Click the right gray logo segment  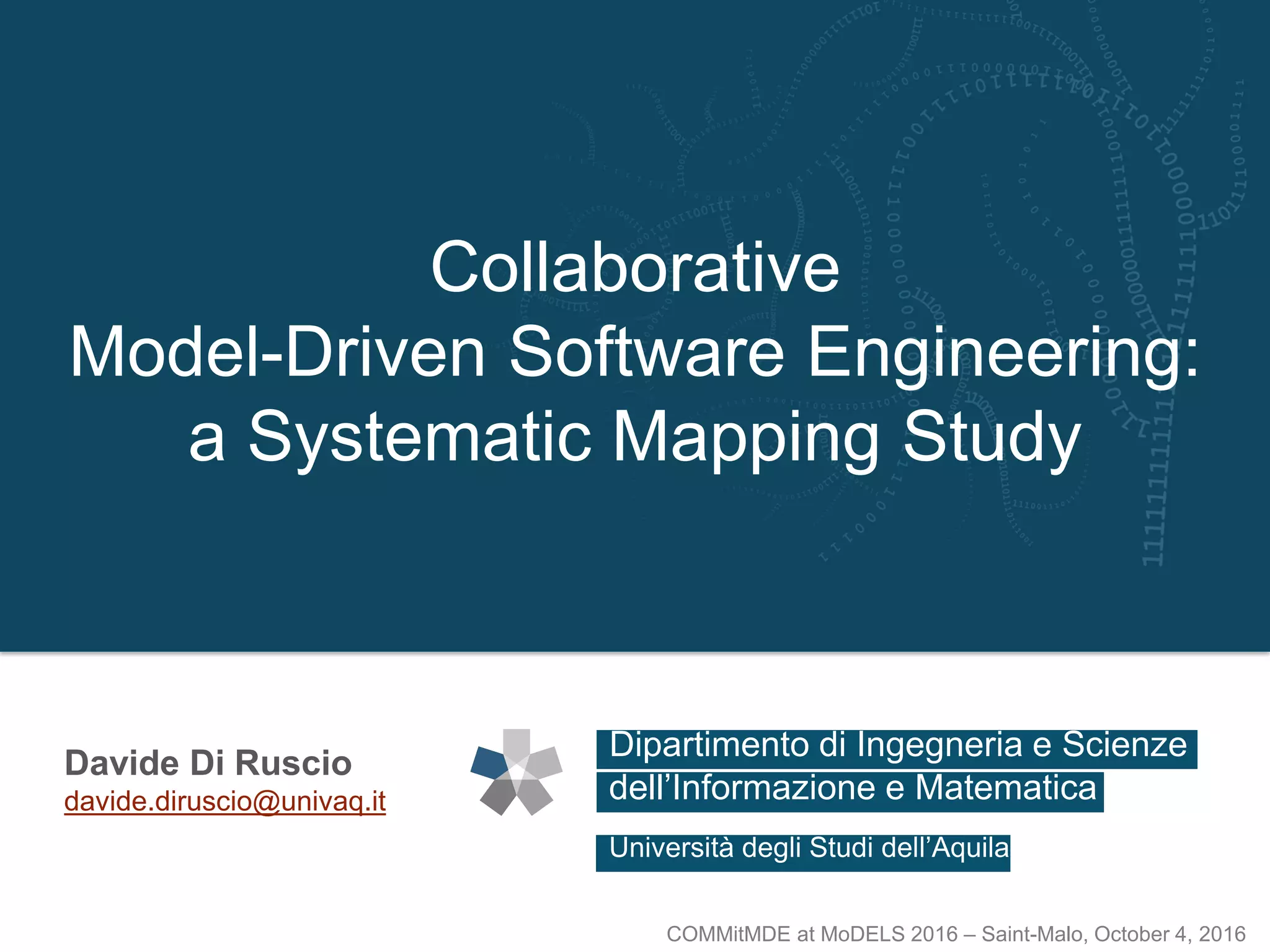[x=544, y=763]
